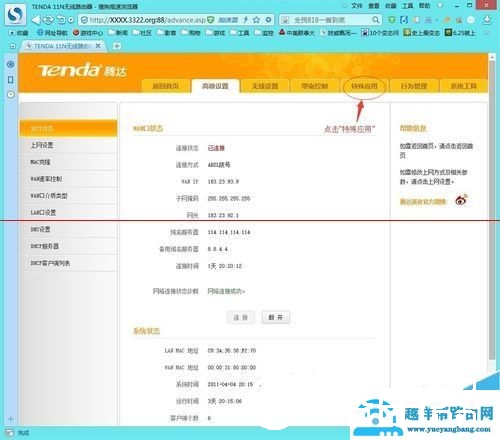Click the Weibo eye logo icon
The image size is (500, 440).
(x=461, y=200)
